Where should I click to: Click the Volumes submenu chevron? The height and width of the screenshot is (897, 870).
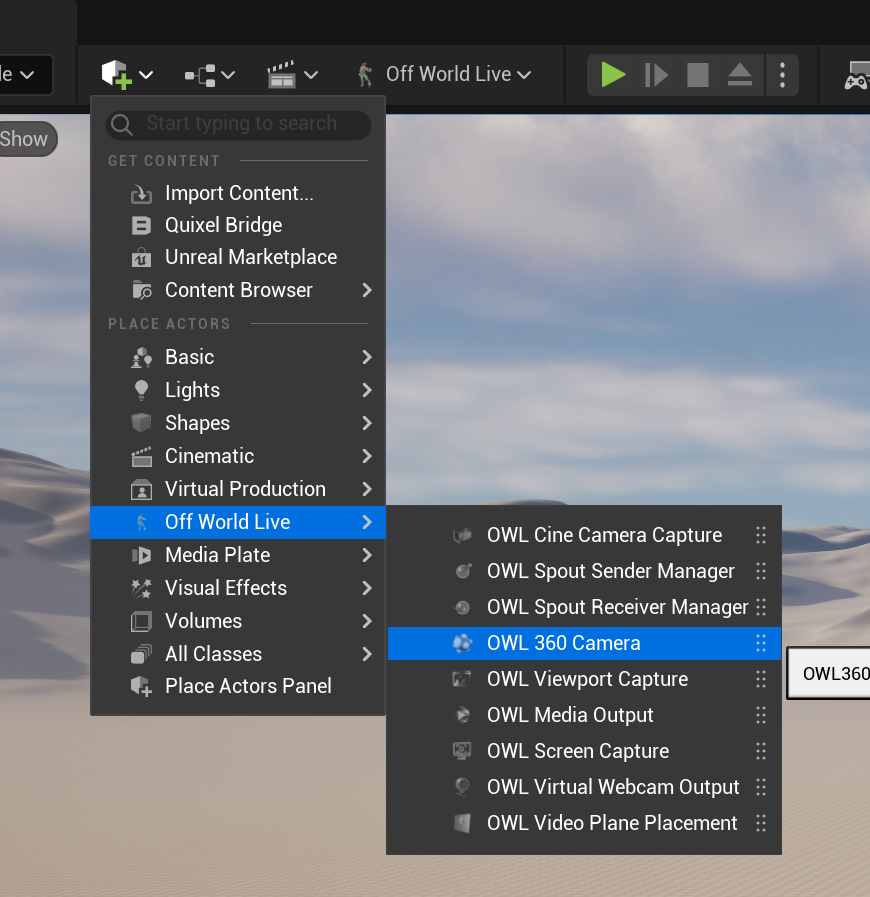[x=367, y=622]
